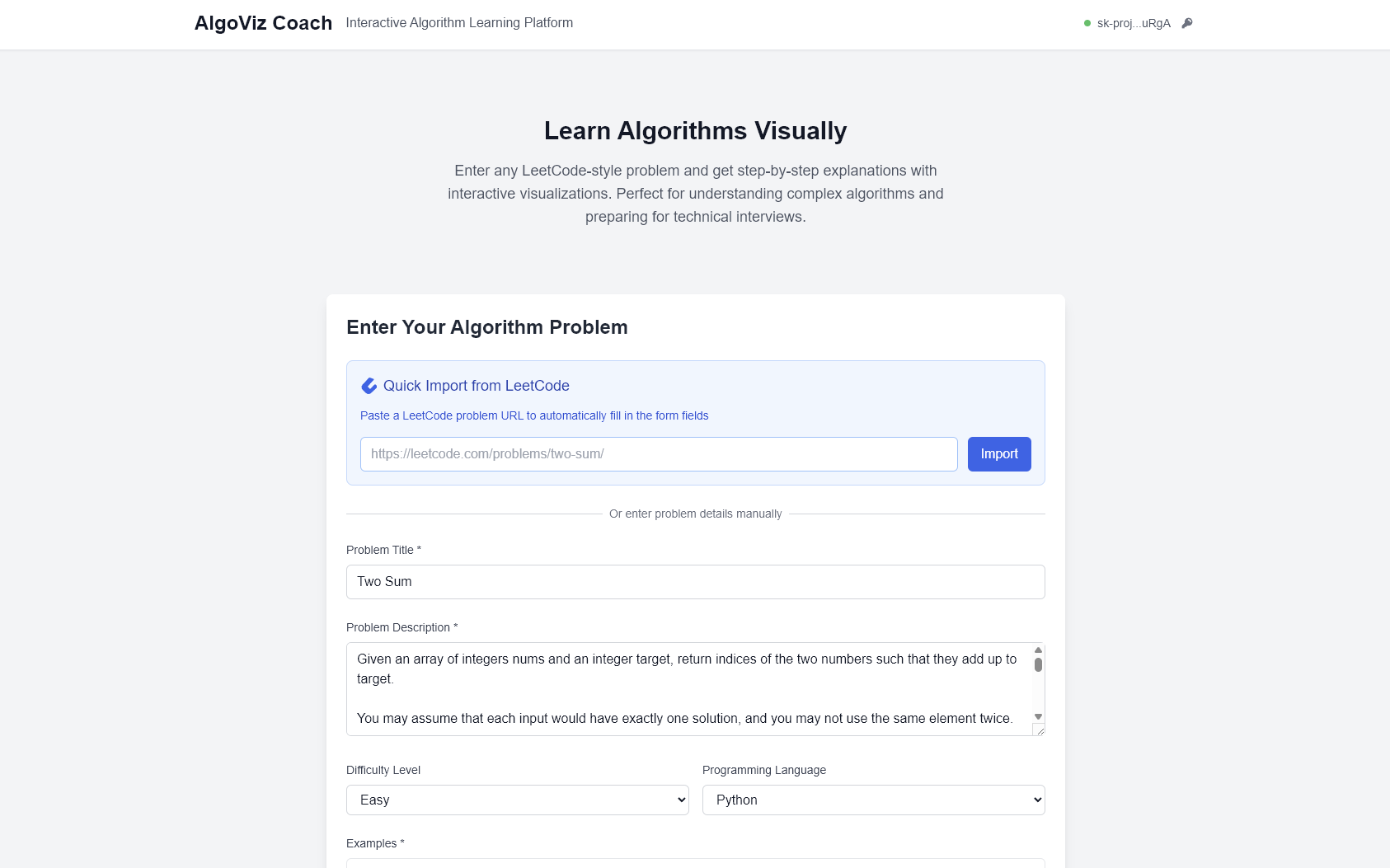The width and height of the screenshot is (1390, 868).
Task: Click the Programming Language label
Action: tap(764, 770)
